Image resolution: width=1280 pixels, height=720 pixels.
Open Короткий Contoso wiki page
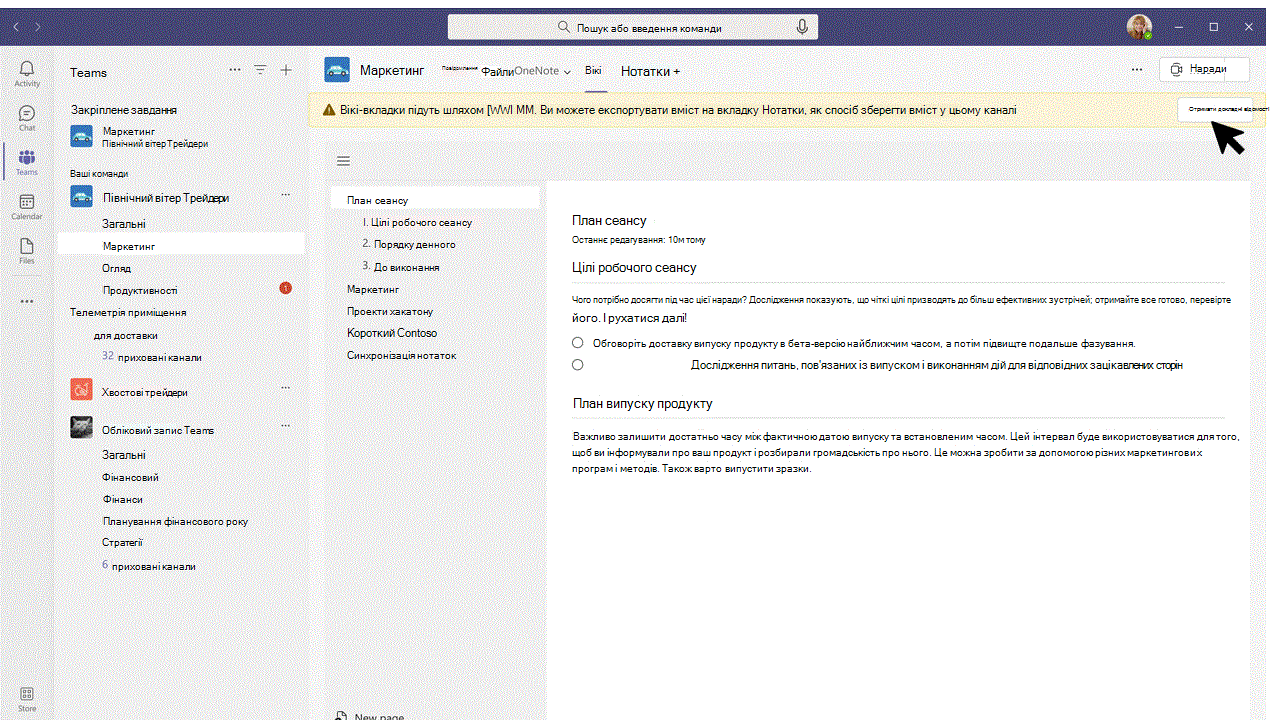pyautogui.click(x=392, y=333)
